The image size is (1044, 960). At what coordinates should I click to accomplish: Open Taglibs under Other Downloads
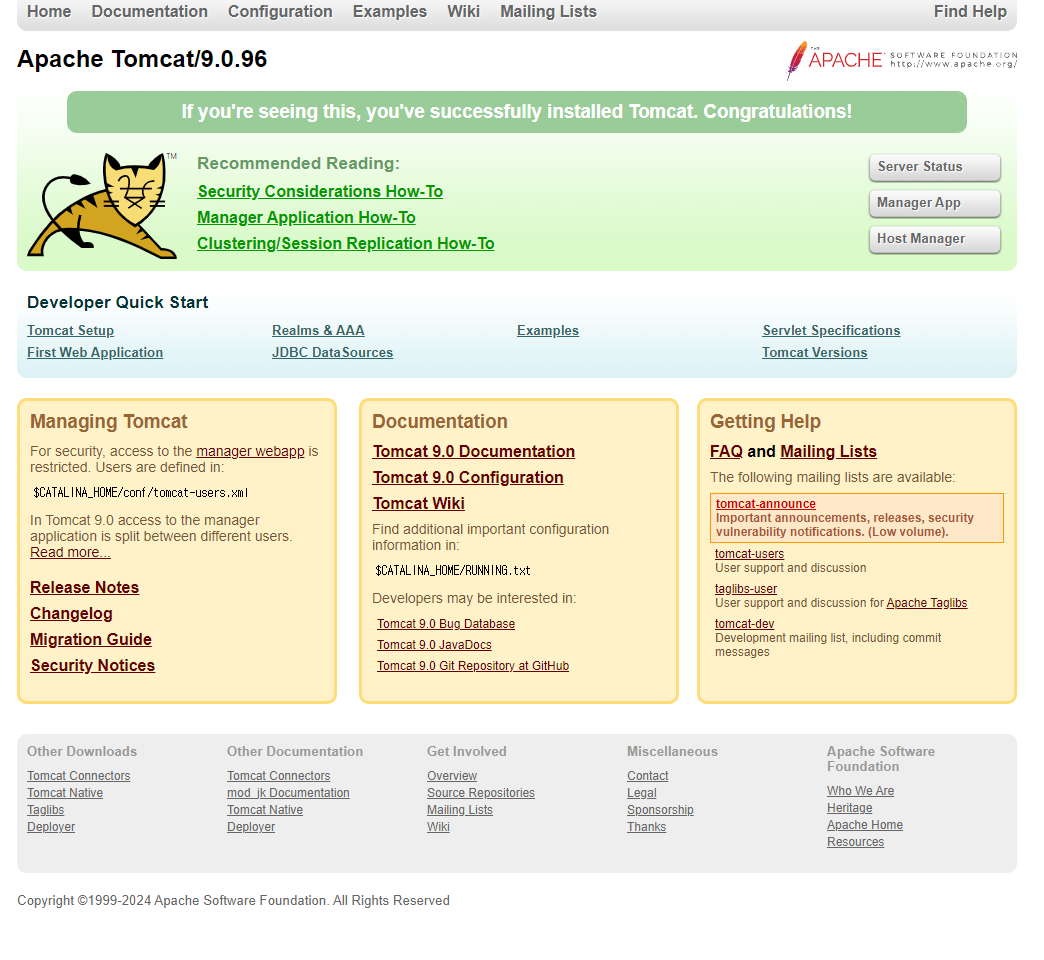45,810
